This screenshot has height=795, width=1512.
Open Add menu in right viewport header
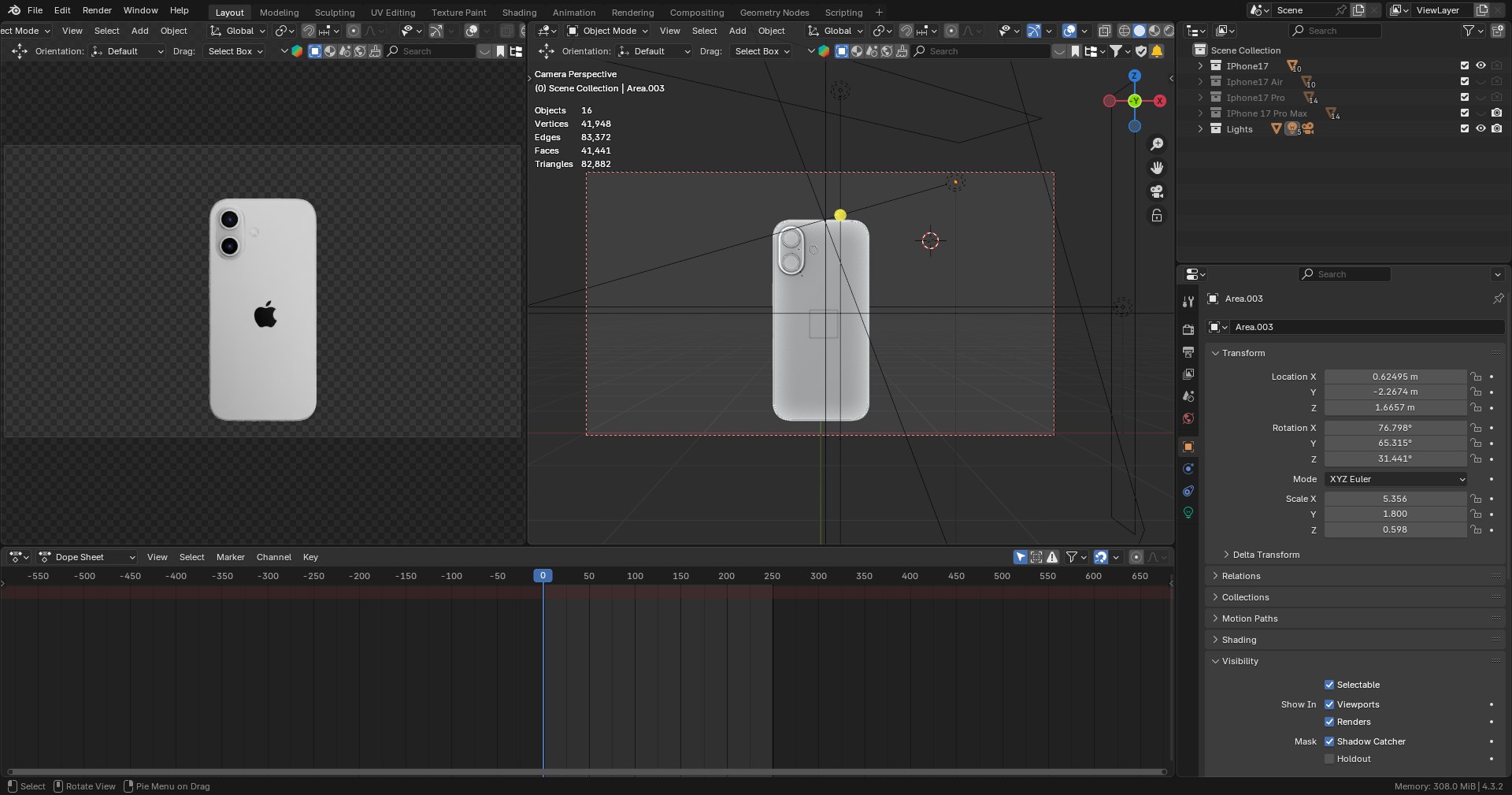(x=737, y=31)
